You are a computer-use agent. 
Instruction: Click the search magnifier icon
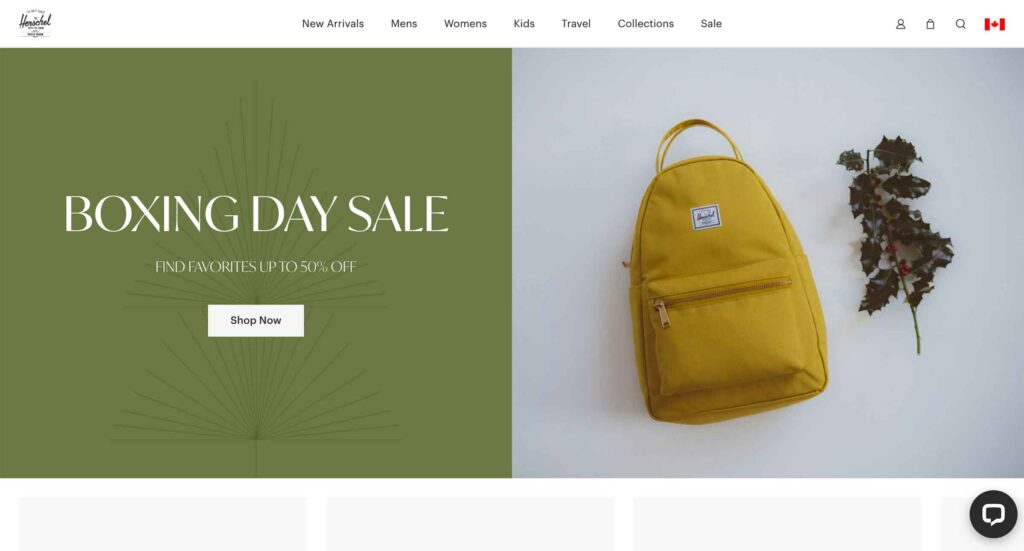(x=960, y=24)
